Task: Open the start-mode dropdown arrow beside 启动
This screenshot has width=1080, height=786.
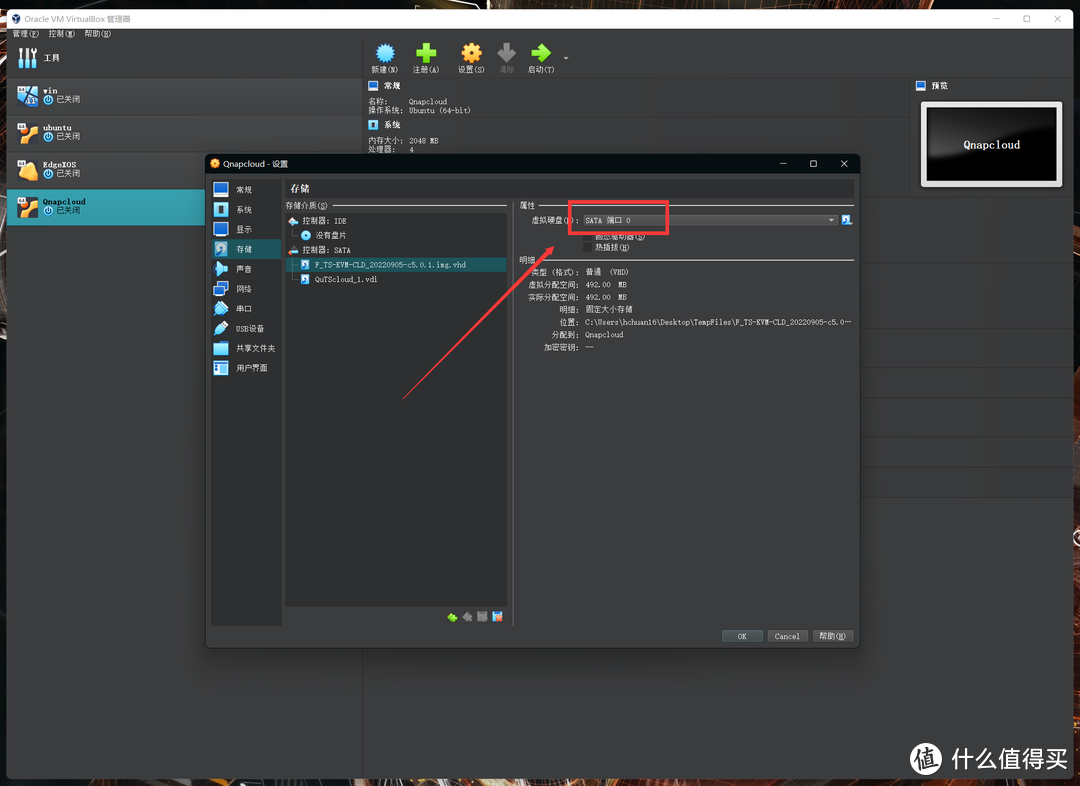Action: [566, 59]
